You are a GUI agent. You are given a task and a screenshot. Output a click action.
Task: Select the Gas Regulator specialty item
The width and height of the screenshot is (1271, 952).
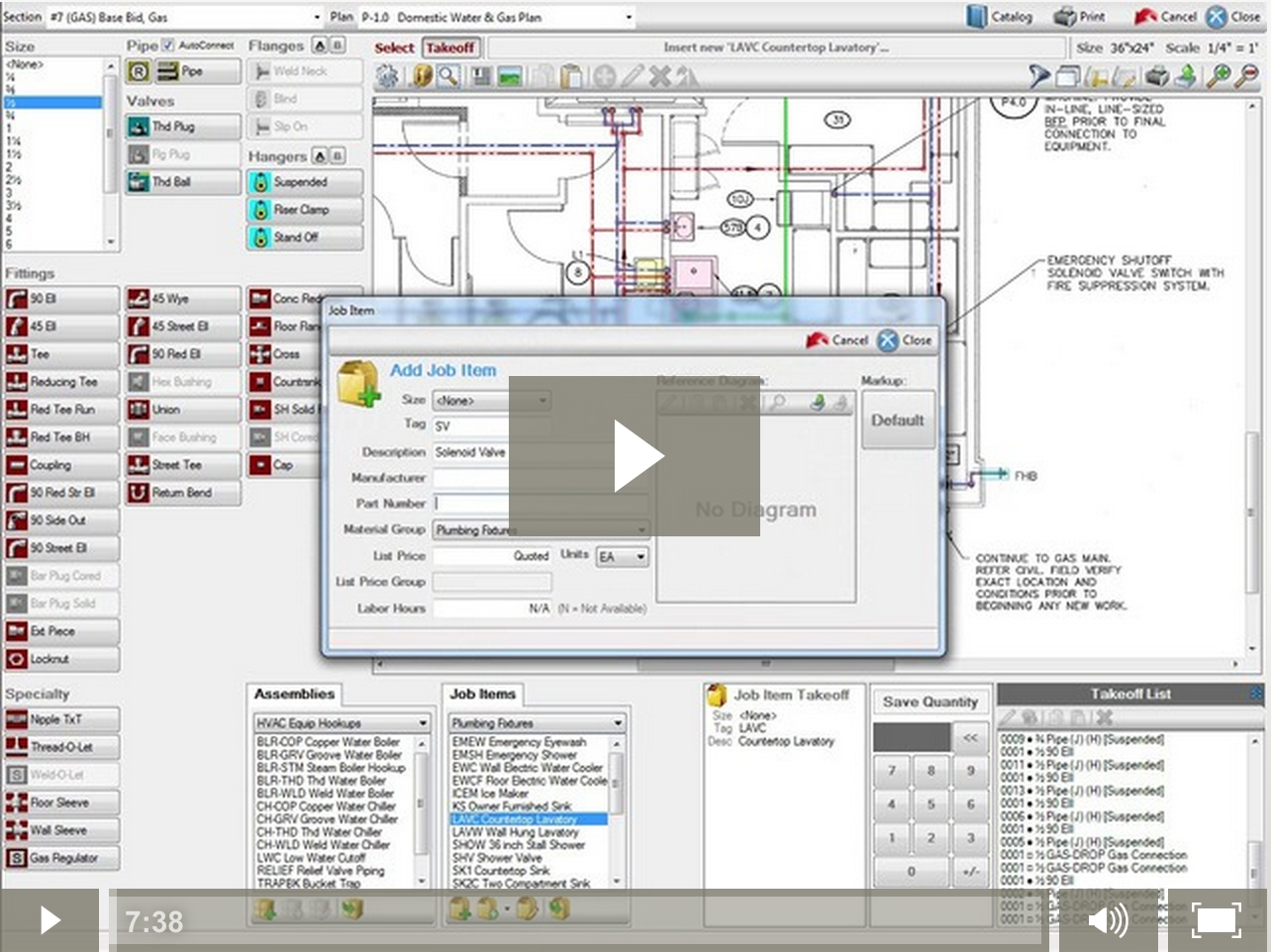61,858
